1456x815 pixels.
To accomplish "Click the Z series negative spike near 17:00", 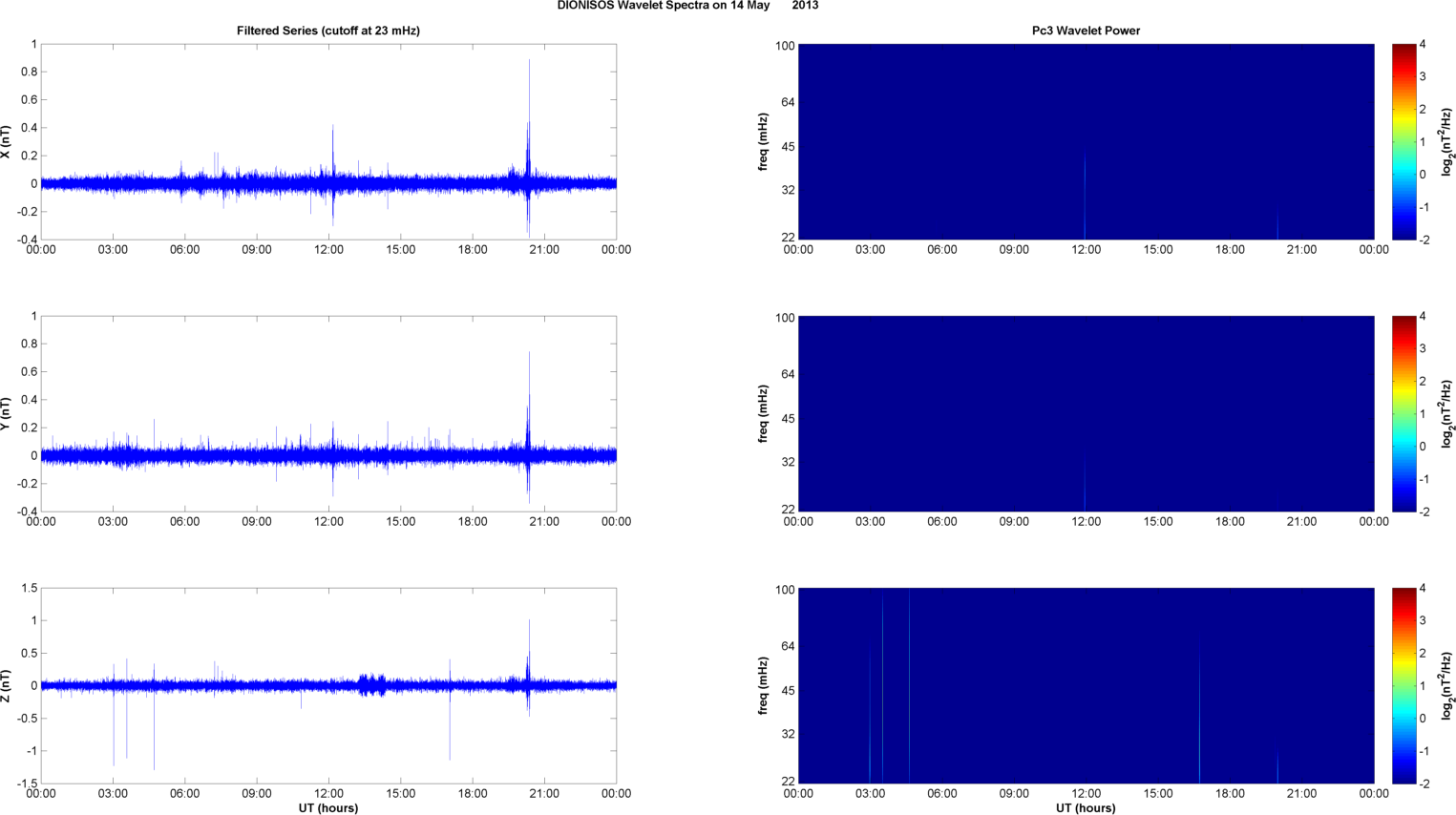I will click(450, 722).
